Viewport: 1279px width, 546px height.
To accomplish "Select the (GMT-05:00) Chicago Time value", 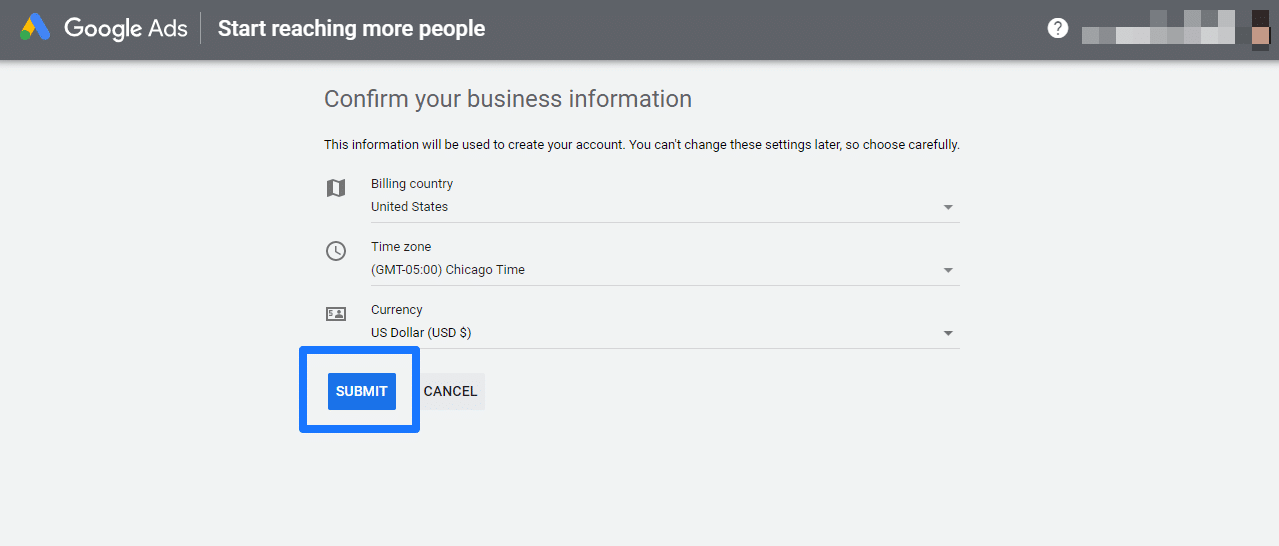I will 447,270.
